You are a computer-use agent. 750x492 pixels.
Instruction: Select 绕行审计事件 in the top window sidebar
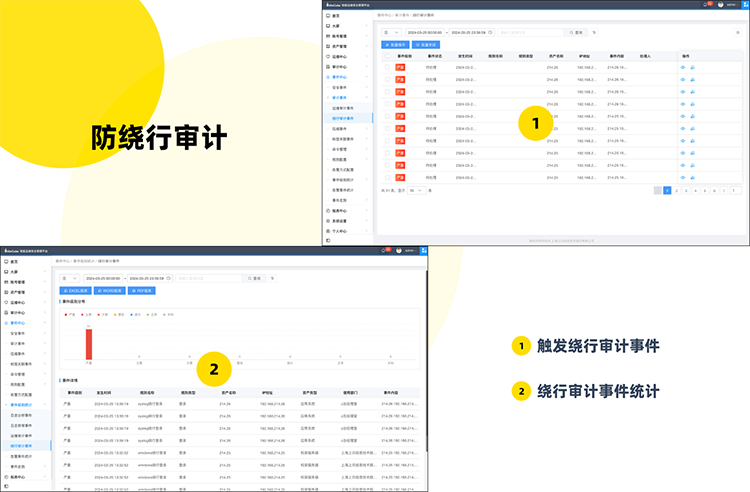click(345, 118)
